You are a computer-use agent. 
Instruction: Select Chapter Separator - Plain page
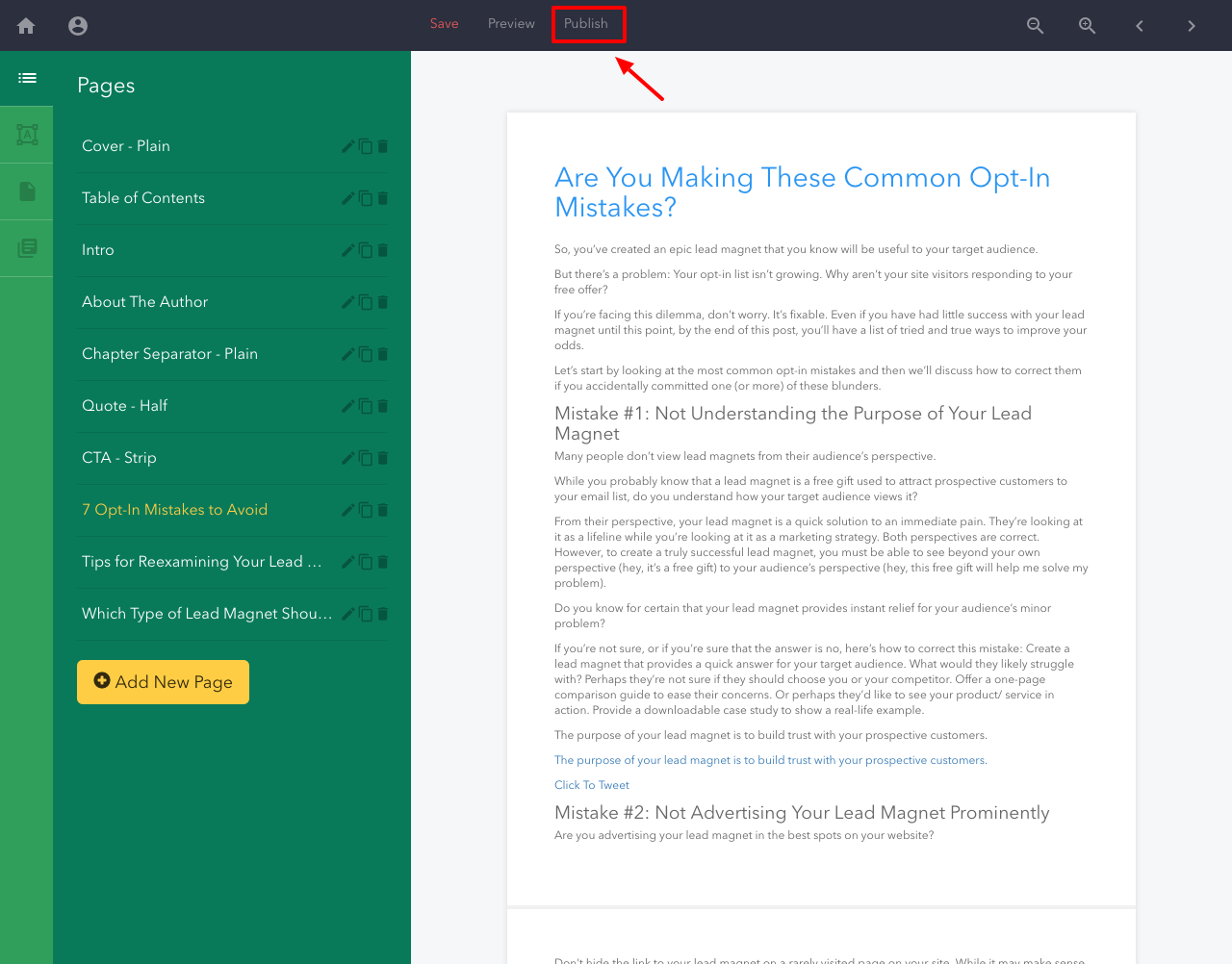[x=169, y=354]
